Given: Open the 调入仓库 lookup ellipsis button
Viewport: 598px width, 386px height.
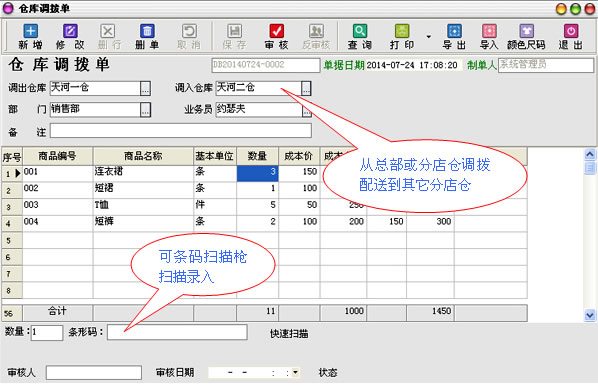Looking at the screenshot, I should tap(306, 88).
